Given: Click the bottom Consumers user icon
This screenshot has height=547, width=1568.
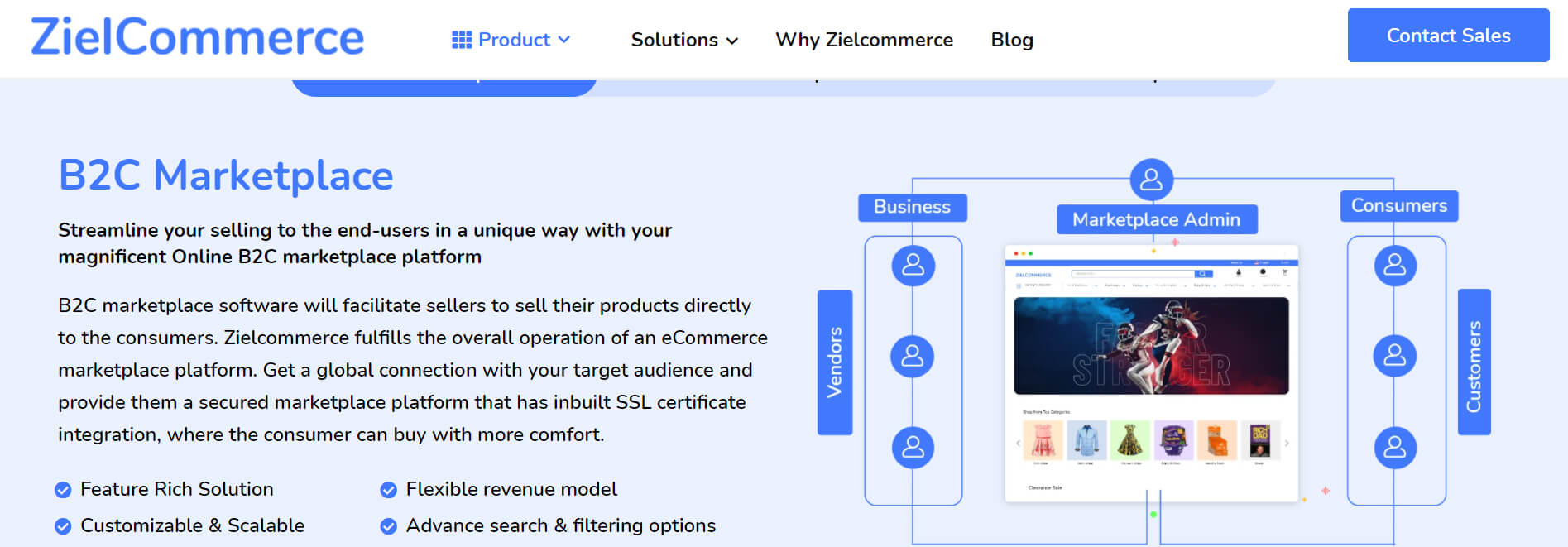Looking at the screenshot, I should pyautogui.click(x=1395, y=448).
